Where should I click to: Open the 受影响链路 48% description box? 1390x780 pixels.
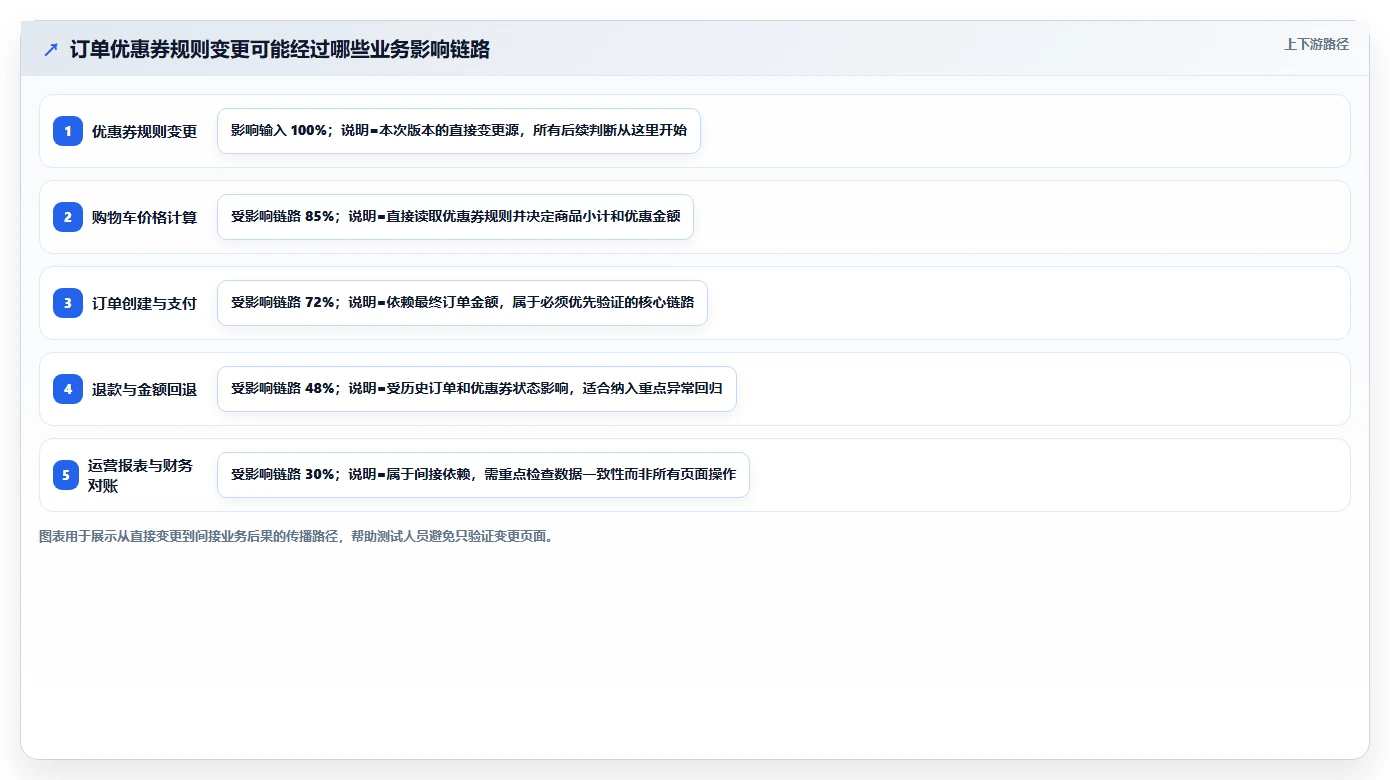point(477,389)
